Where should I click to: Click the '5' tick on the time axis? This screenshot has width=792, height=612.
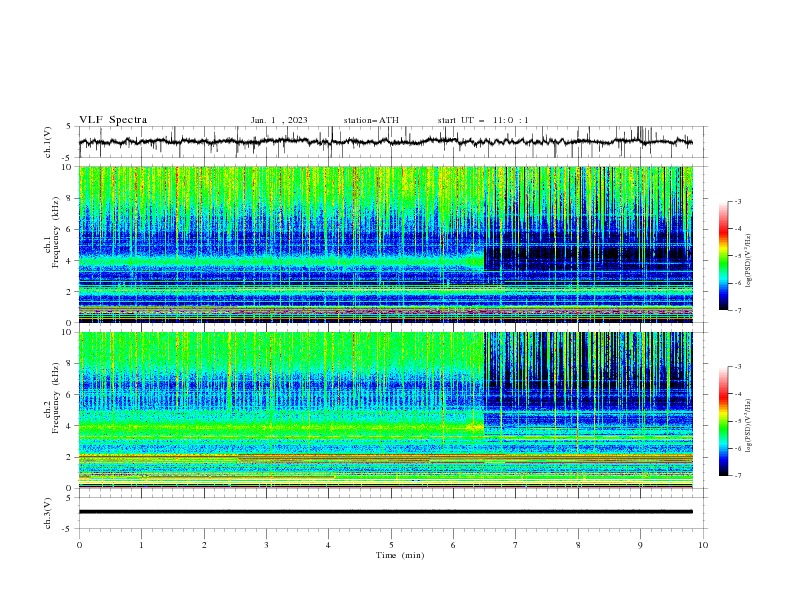[391, 545]
